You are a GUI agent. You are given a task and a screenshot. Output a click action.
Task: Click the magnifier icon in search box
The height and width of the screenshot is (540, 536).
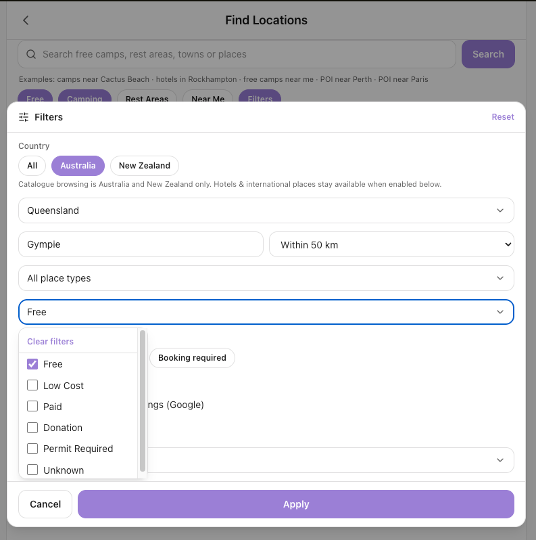31,54
